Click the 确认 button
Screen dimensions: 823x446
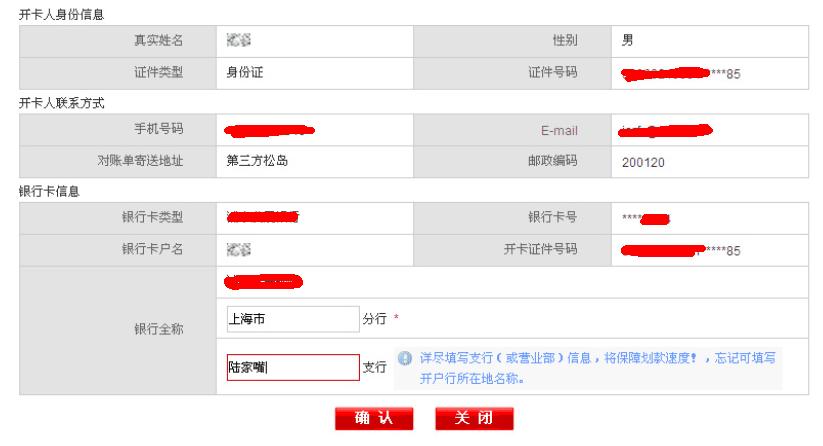pyautogui.click(x=373, y=420)
